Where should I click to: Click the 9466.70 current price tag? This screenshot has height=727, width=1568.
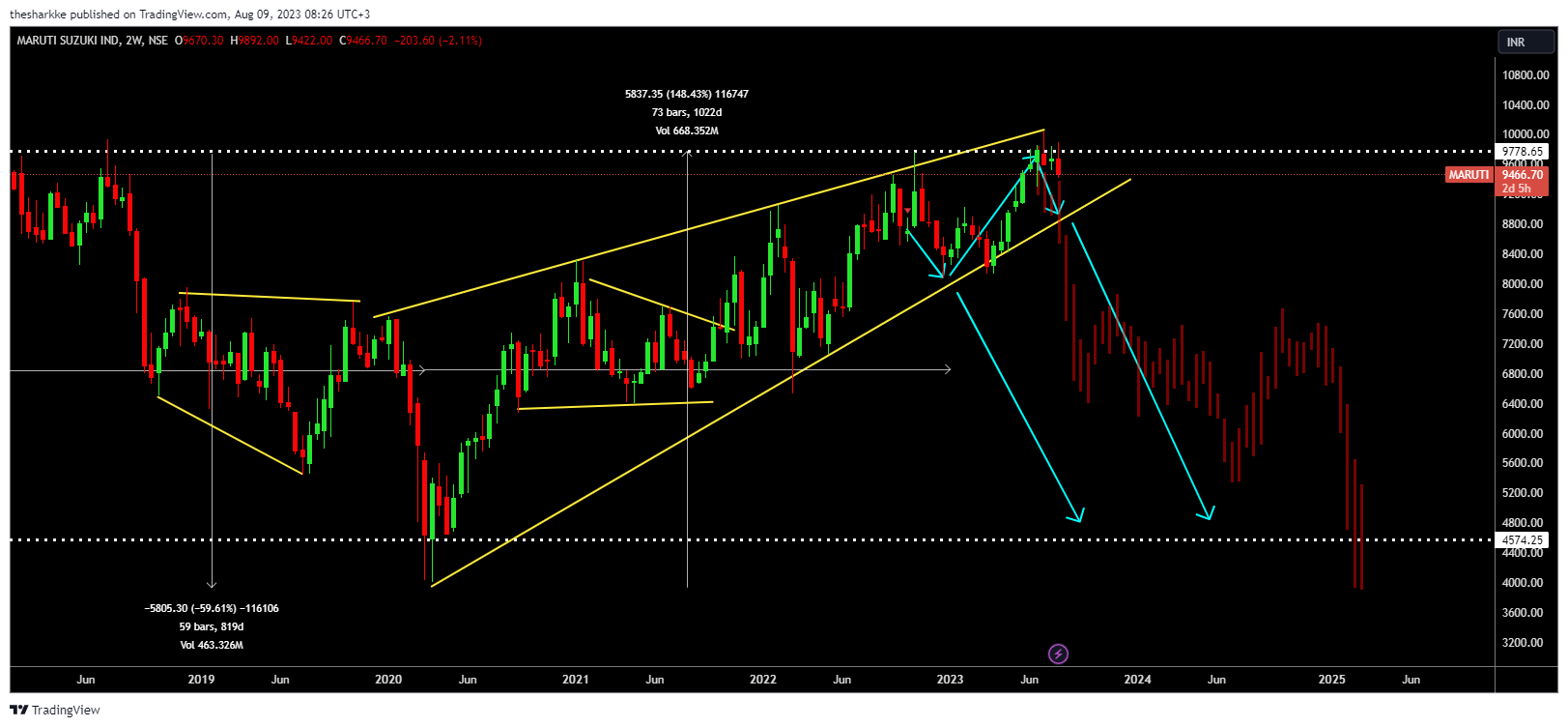(x=1523, y=175)
